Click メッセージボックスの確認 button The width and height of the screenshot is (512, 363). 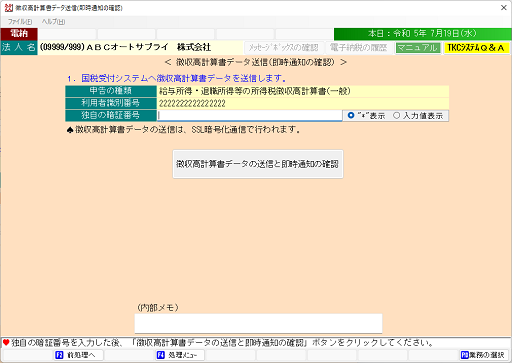(283, 48)
